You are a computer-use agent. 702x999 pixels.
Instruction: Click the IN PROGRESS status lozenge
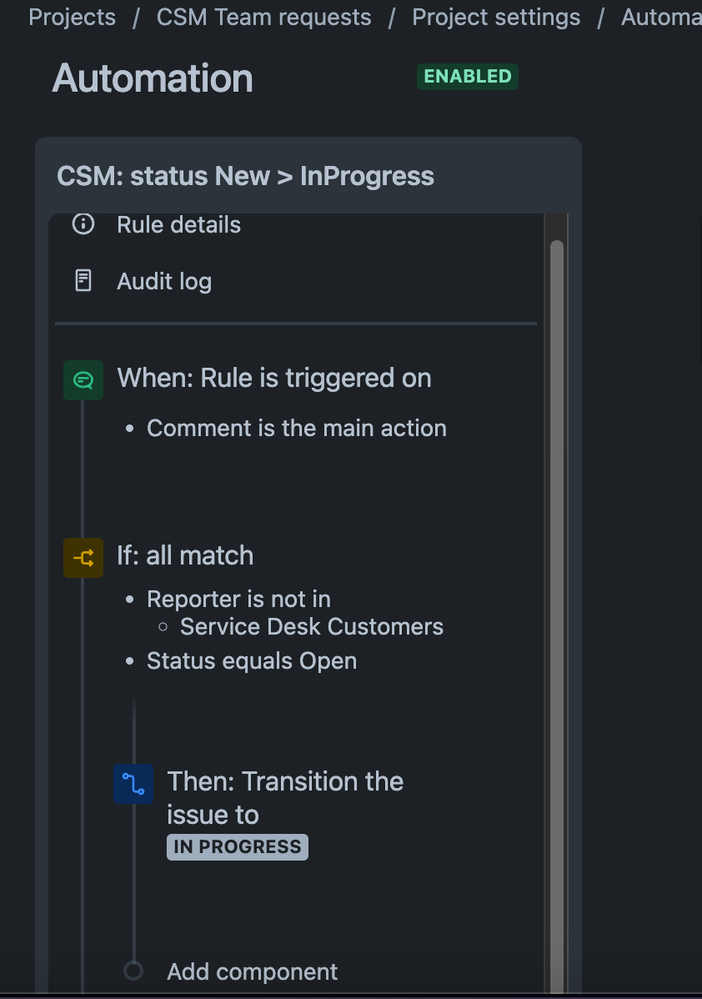(237, 847)
